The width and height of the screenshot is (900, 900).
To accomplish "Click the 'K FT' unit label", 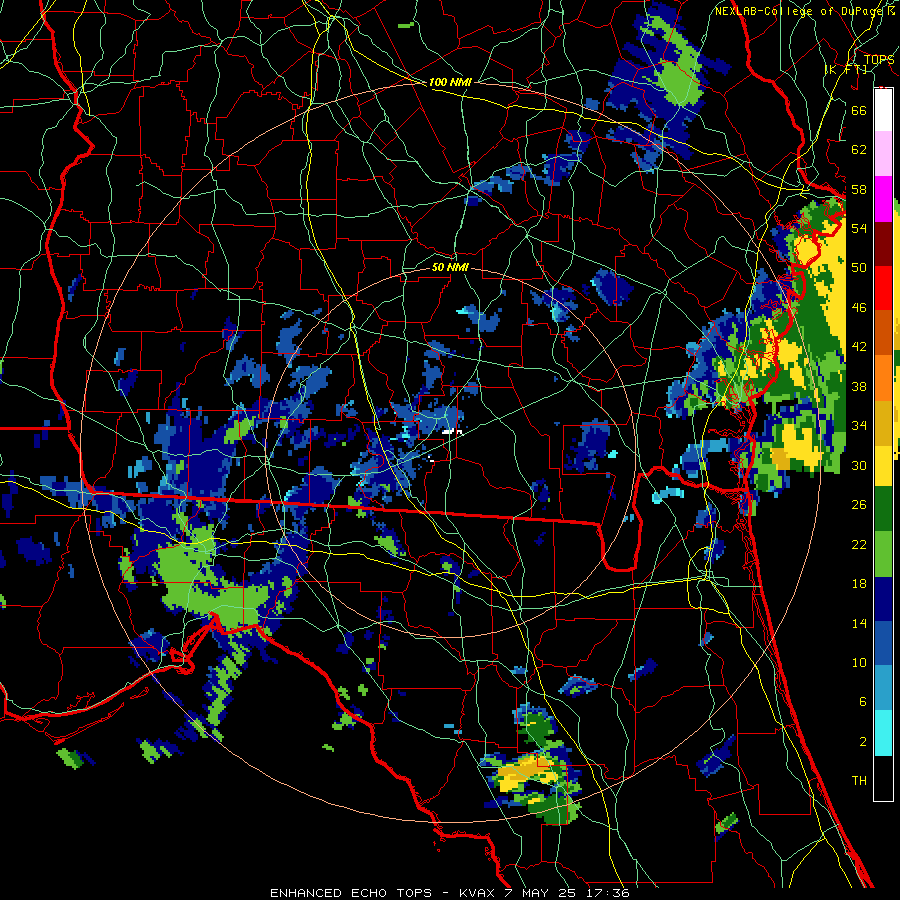I will click(x=846, y=69).
